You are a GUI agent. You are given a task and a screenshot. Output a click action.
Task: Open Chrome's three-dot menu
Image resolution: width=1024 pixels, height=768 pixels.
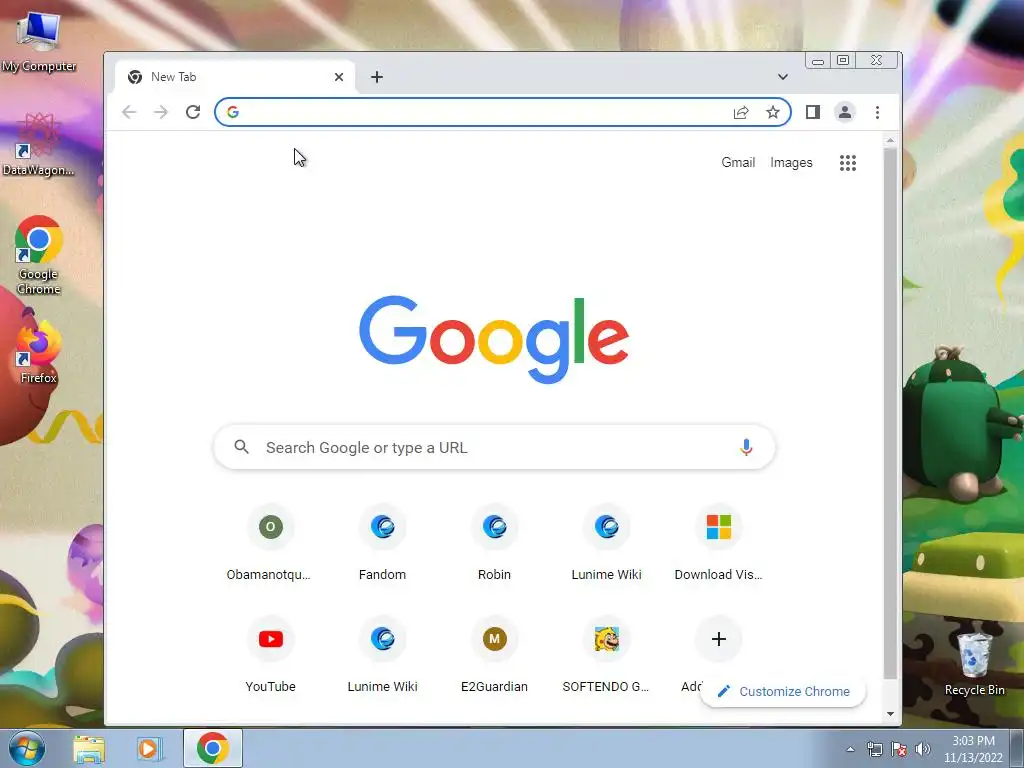877,112
